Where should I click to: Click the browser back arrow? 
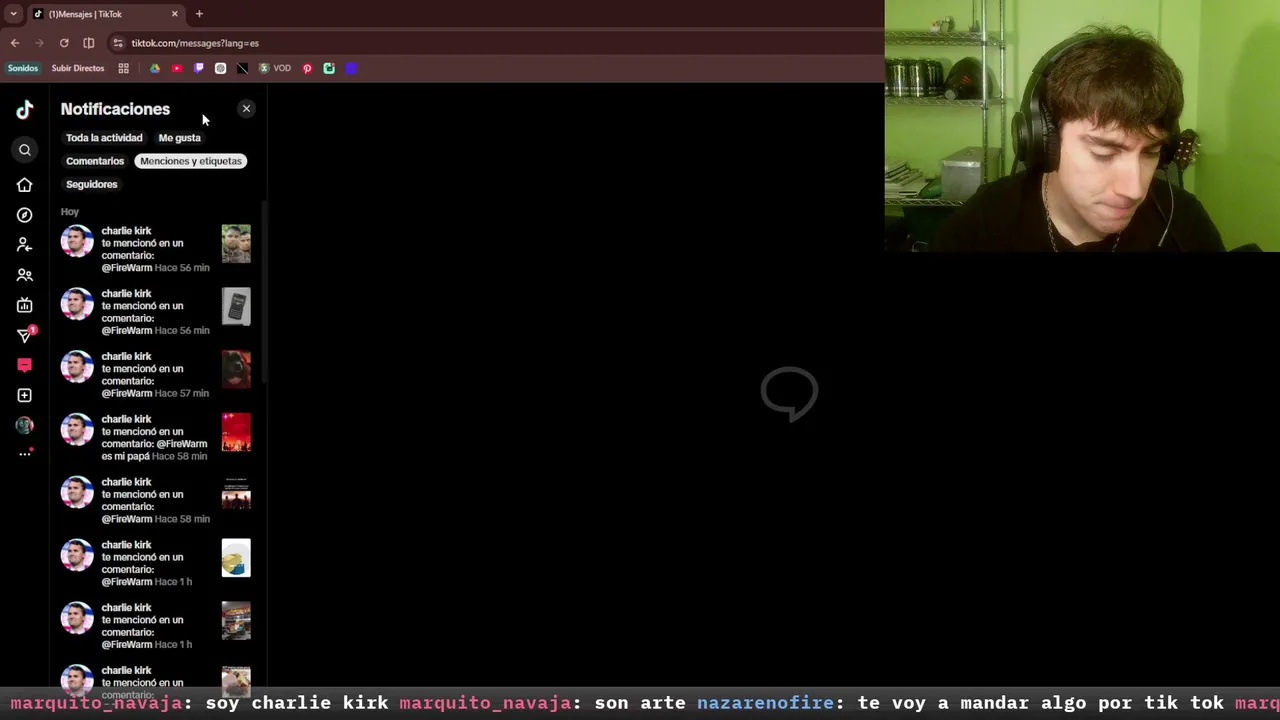point(15,43)
